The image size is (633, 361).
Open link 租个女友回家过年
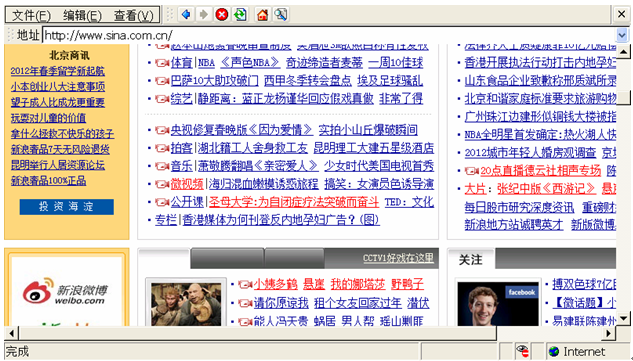(358, 303)
